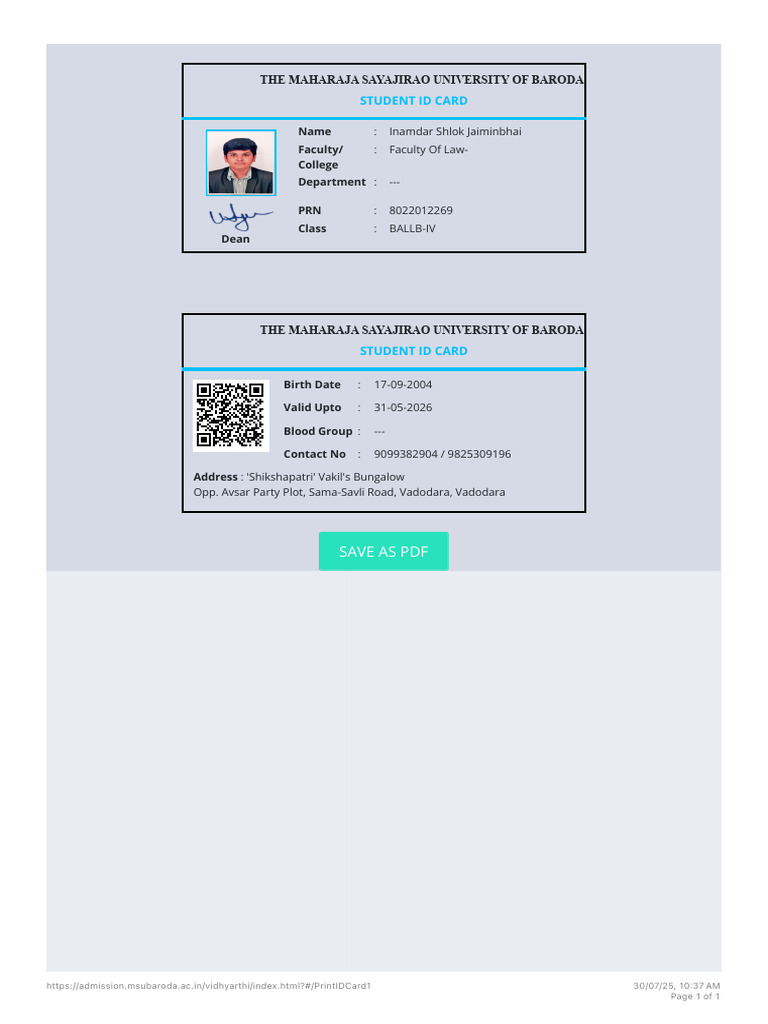Click the SAVE AS PDF button

click(383, 551)
